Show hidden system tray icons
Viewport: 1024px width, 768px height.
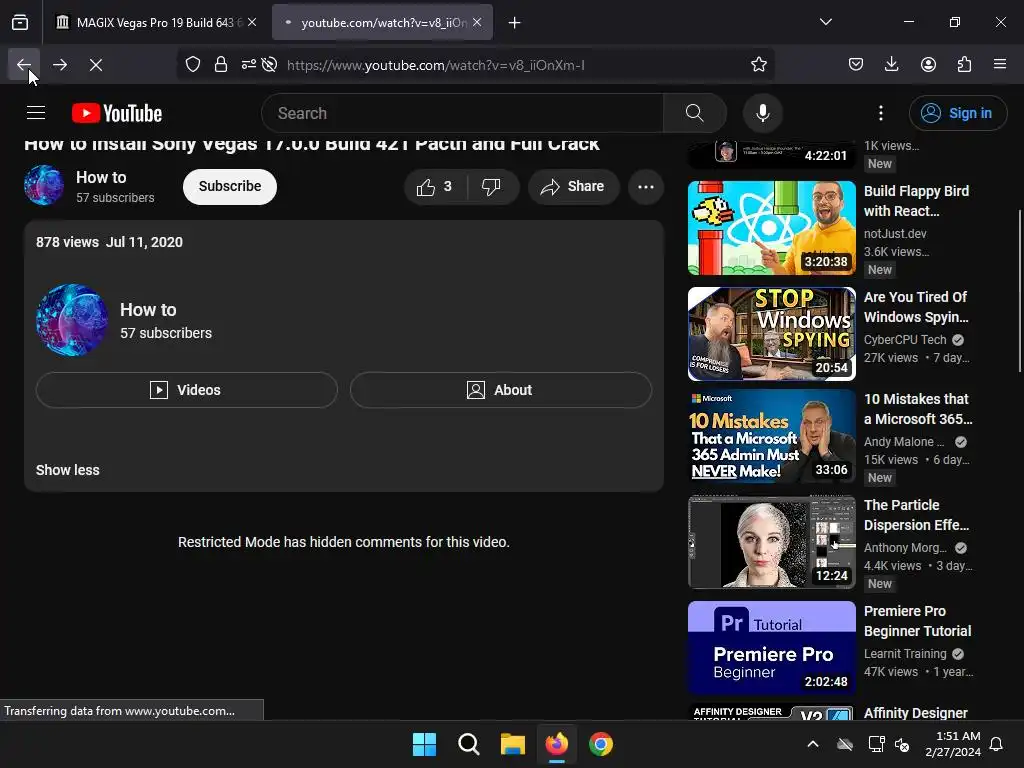click(813, 744)
